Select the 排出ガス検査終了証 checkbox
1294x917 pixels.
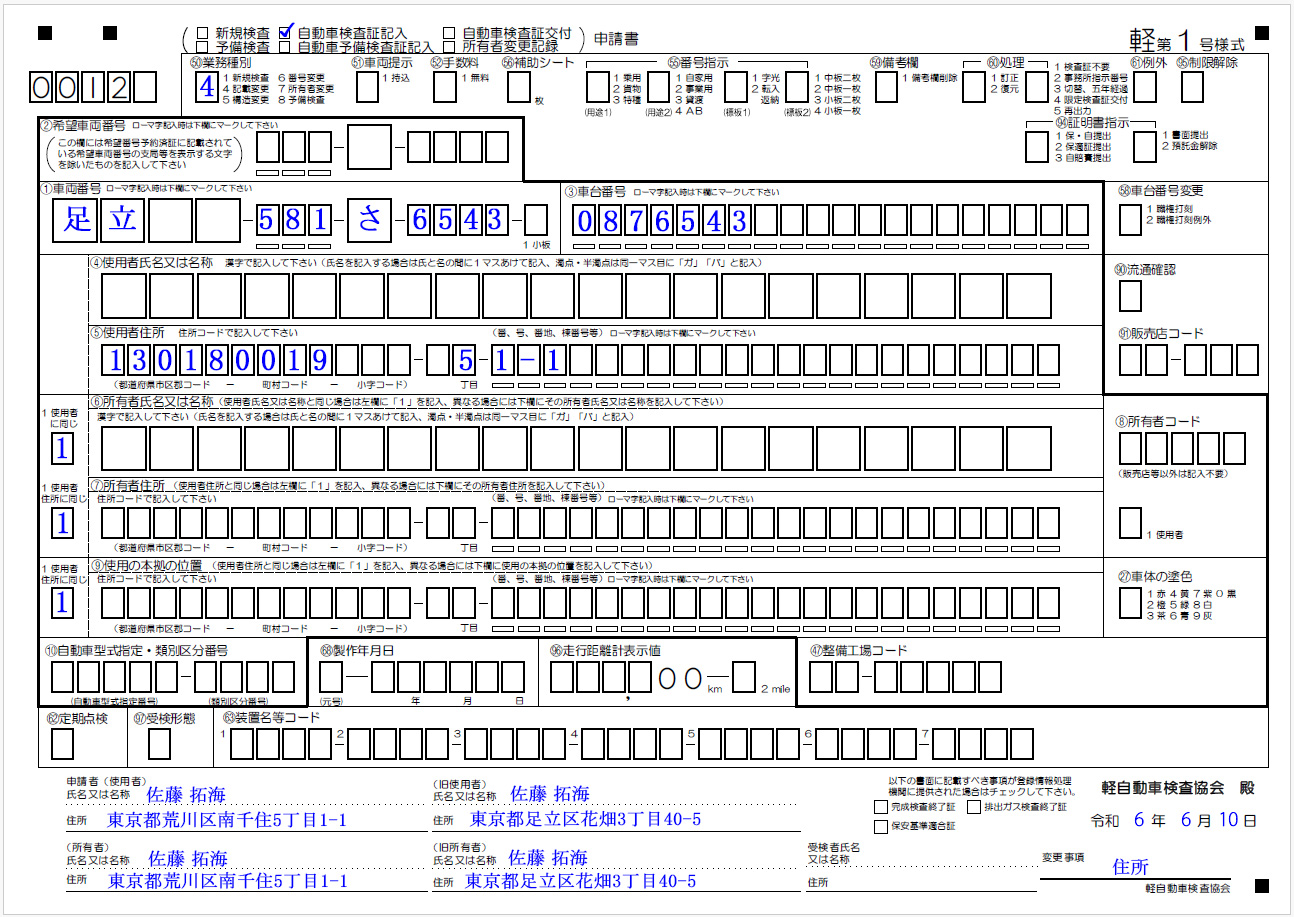(974, 806)
